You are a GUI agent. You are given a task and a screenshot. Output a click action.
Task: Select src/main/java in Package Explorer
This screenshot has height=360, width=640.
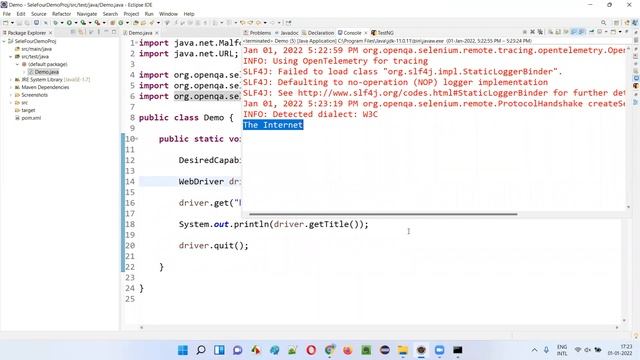click(33, 49)
